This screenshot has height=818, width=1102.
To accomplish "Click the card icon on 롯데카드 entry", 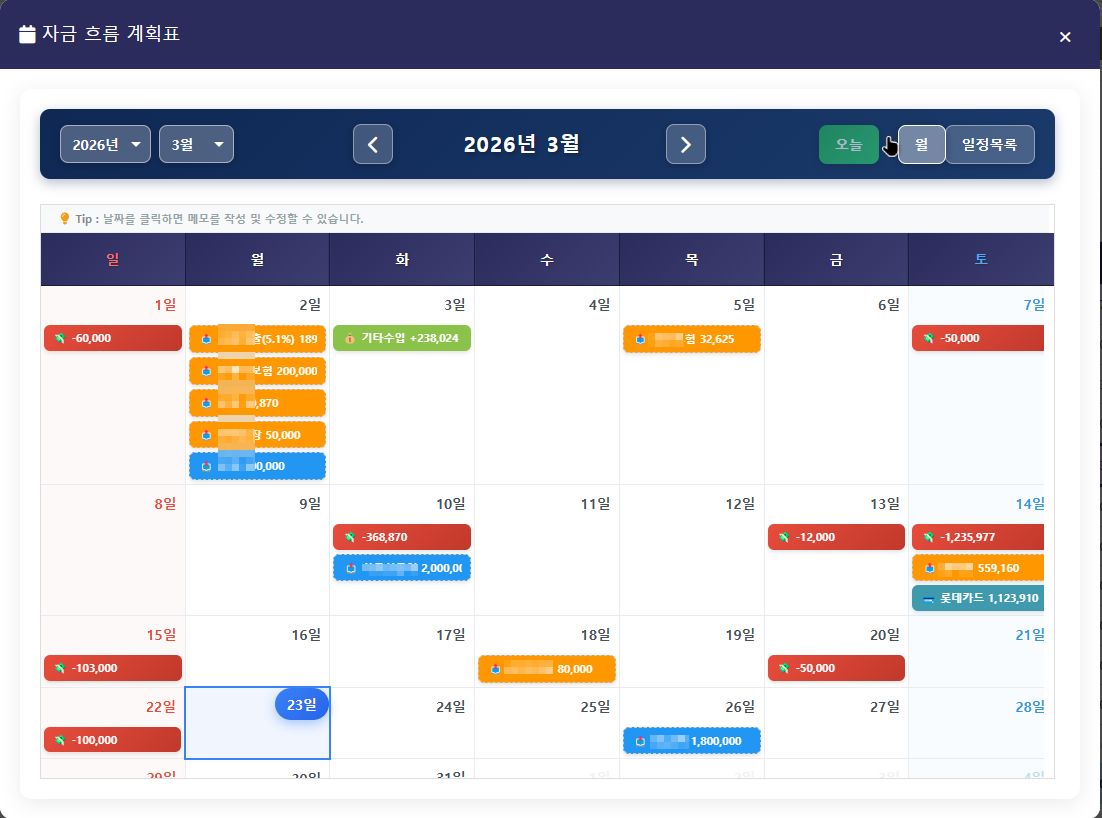I will pyautogui.click(x=928, y=598).
